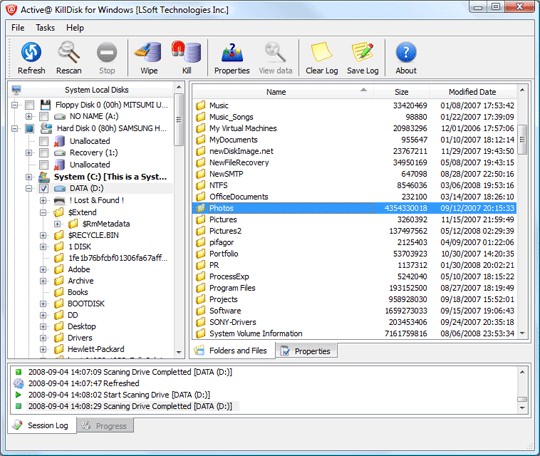540x456 pixels.
Task: Open the Tasks menu
Action: 45,28
